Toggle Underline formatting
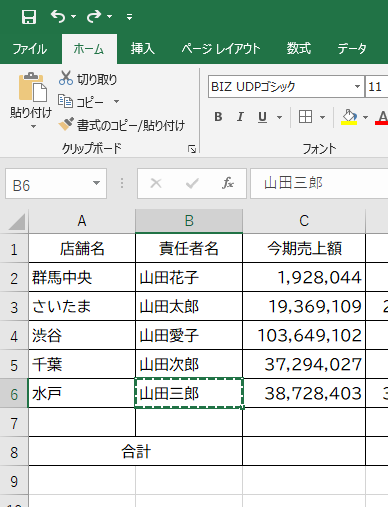 (x=262, y=117)
